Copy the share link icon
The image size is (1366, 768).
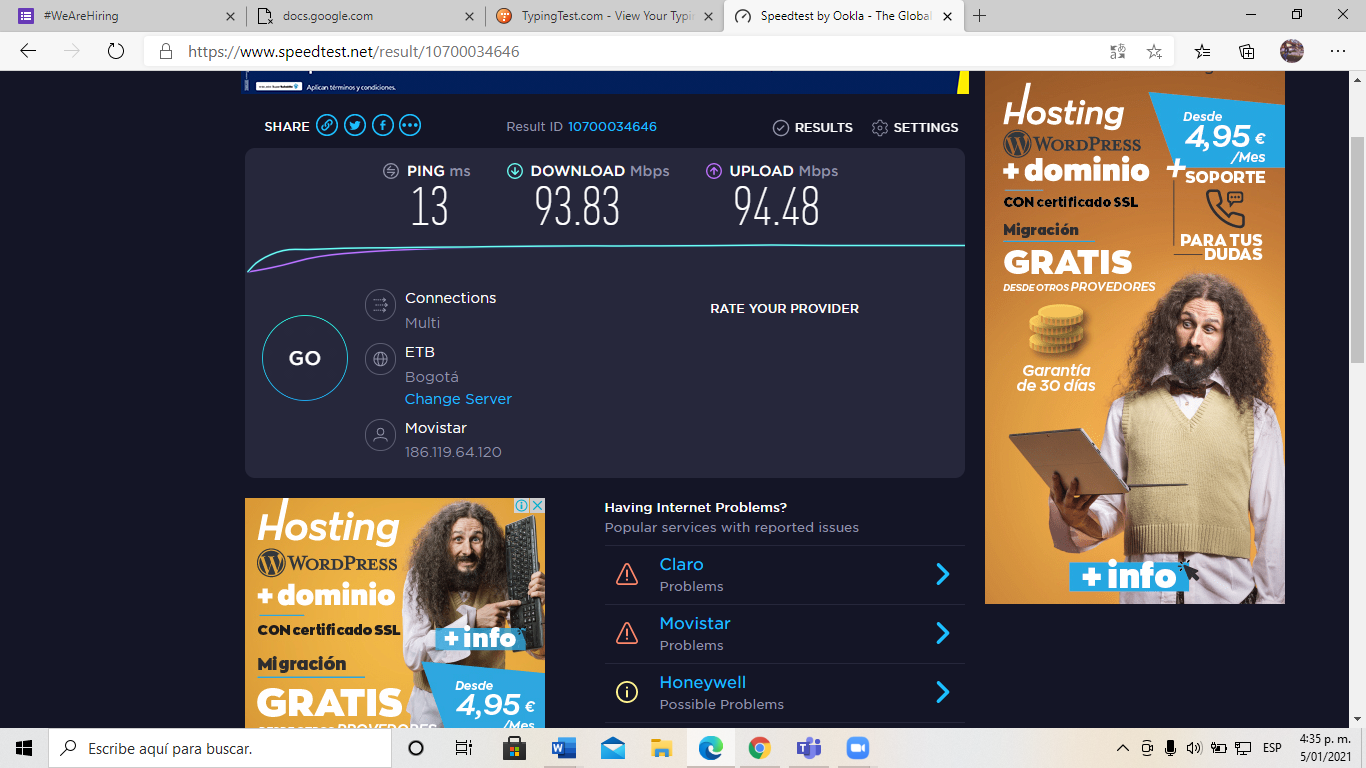[x=327, y=126]
